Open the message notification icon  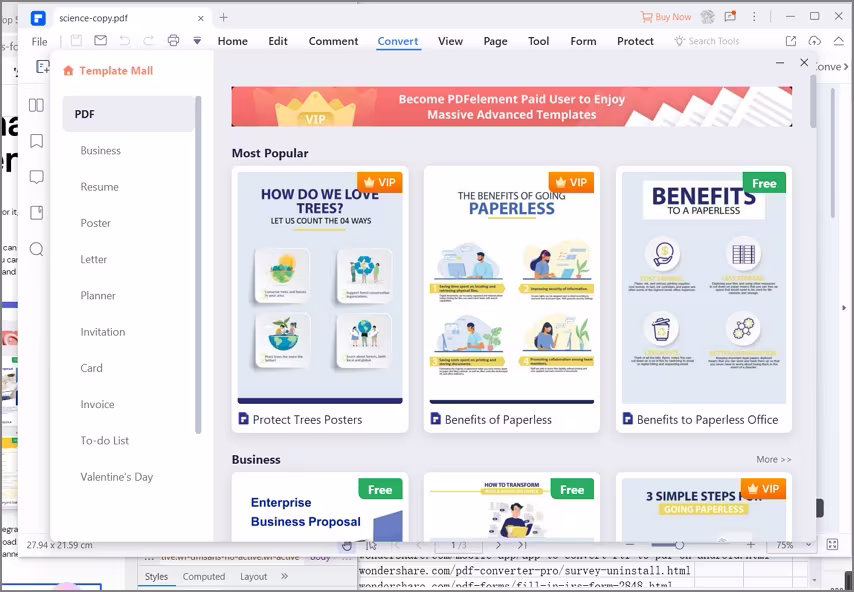pyautogui.click(x=730, y=17)
